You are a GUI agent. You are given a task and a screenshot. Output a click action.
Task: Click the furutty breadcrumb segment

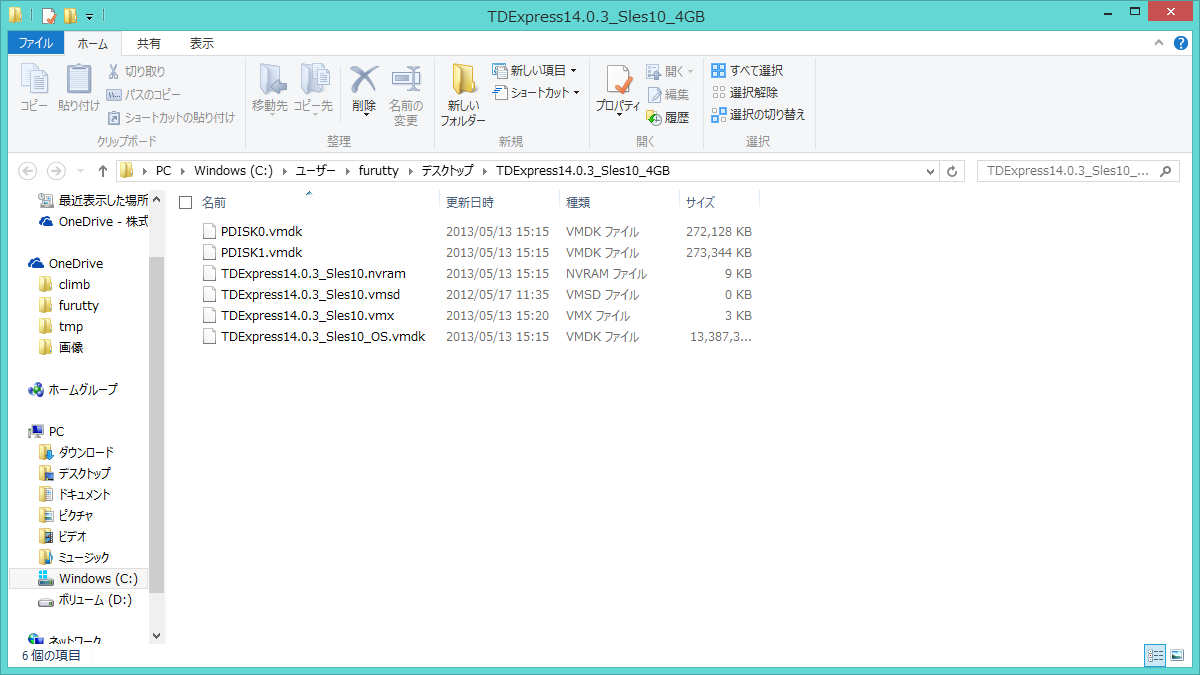(x=379, y=171)
